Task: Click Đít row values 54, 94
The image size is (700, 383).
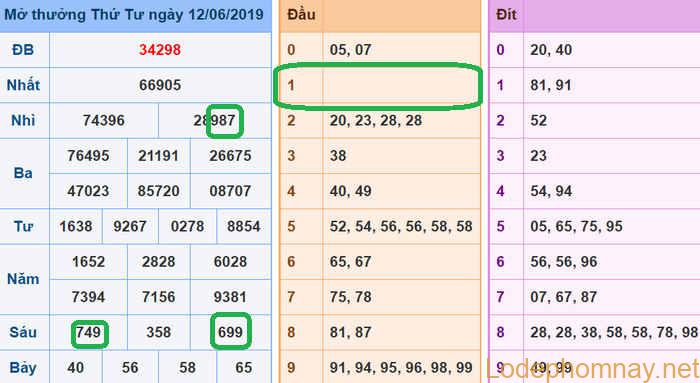Action: click(x=551, y=191)
